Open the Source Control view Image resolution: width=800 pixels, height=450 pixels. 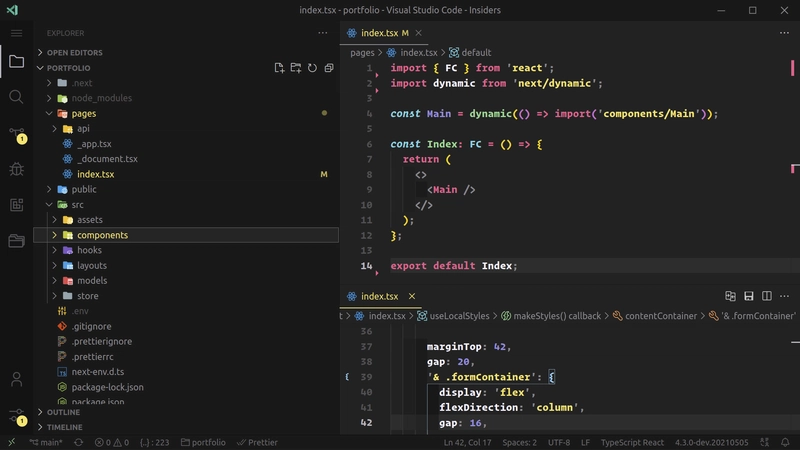pos(17,135)
